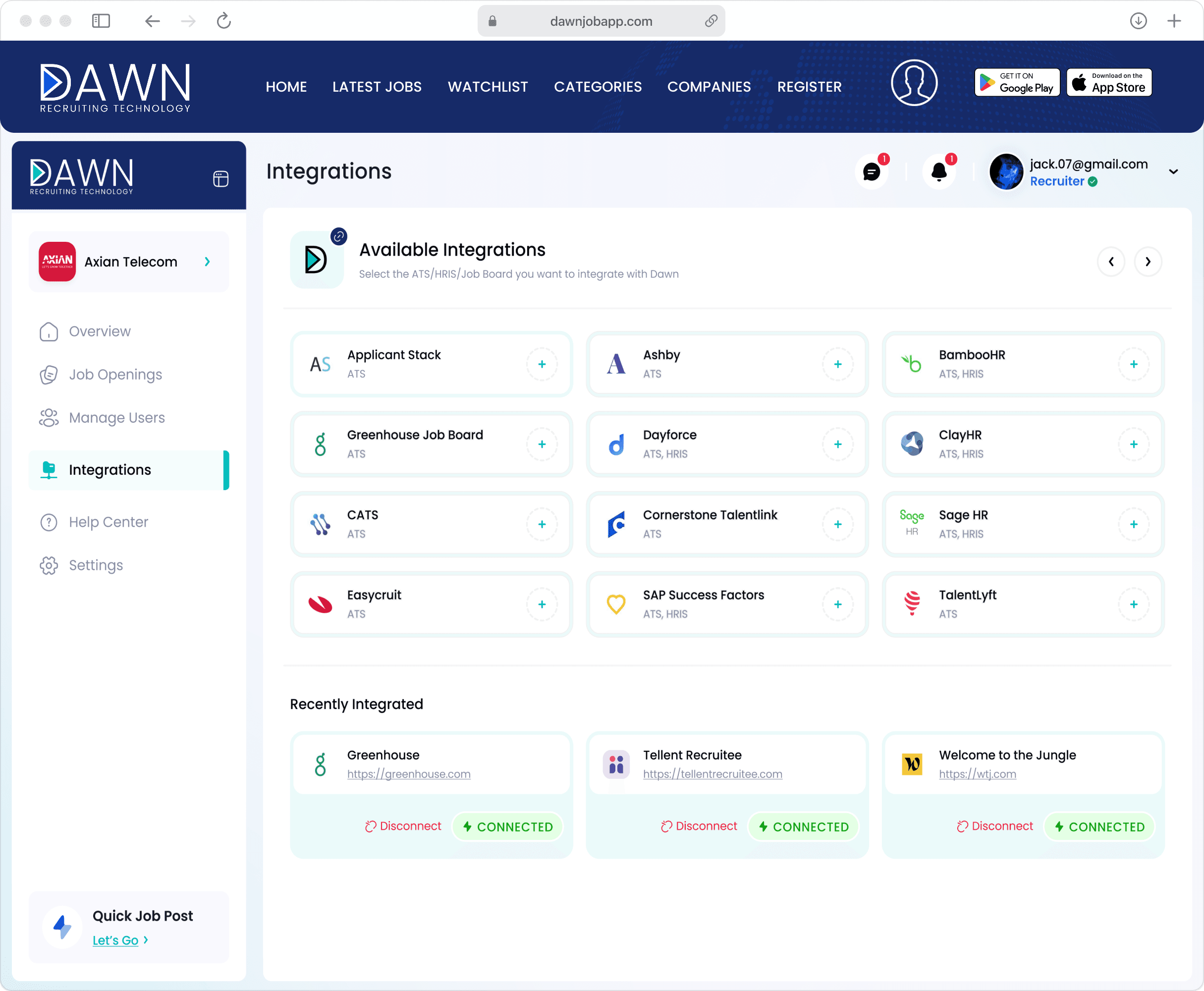This screenshot has width=1204, height=991.
Task: Open the Help Center section
Action: click(108, 521)
